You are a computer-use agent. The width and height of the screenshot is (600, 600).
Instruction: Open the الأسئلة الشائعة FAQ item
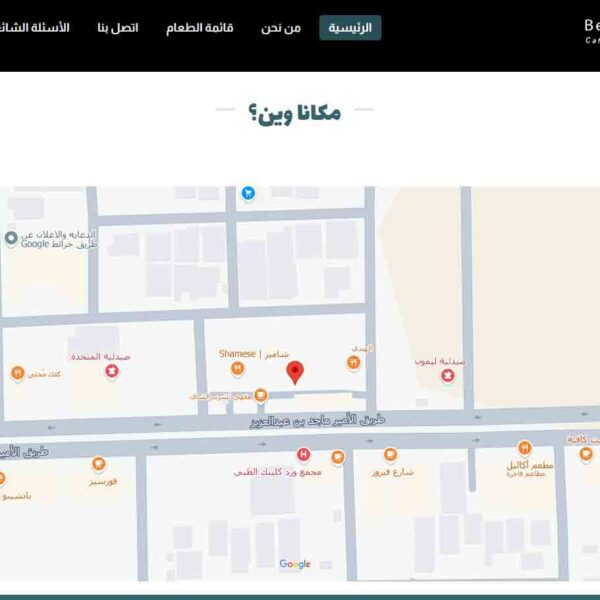tap(34, 28)
